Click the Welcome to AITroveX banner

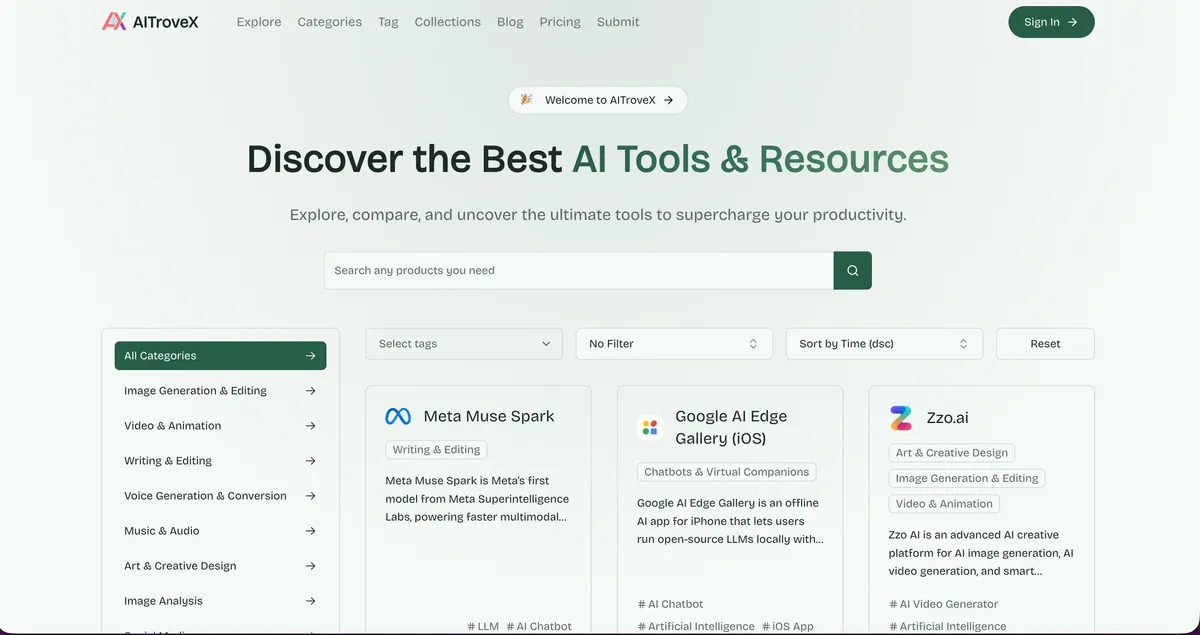[x=598, y=100]
